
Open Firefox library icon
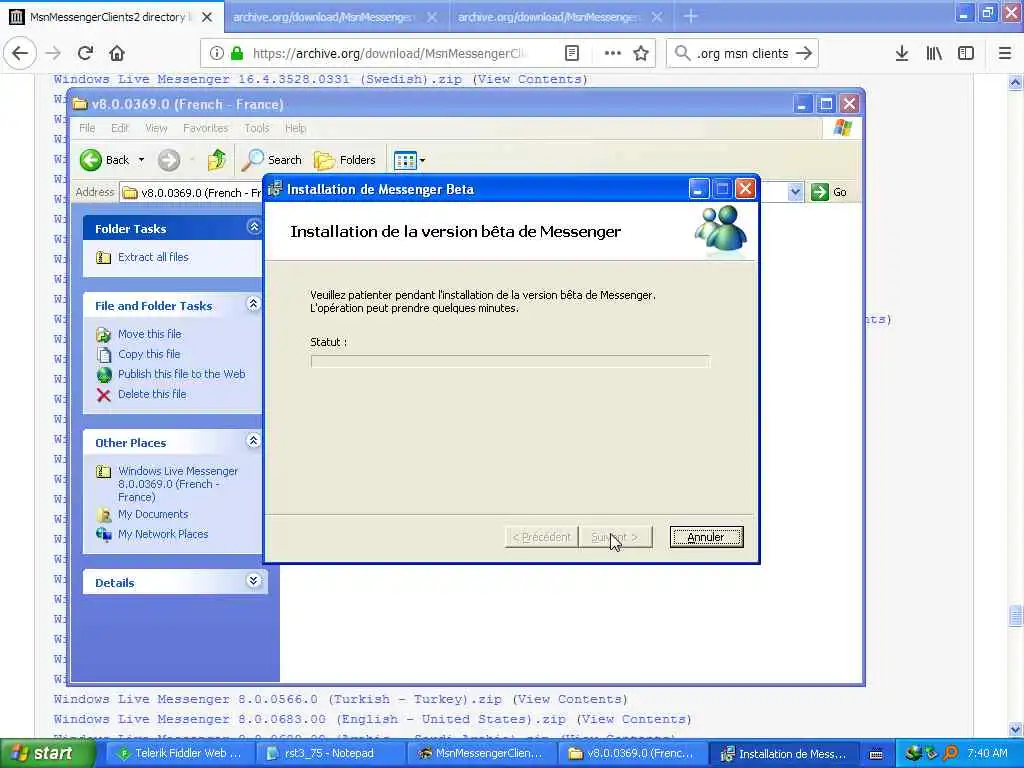coord(934,54)
